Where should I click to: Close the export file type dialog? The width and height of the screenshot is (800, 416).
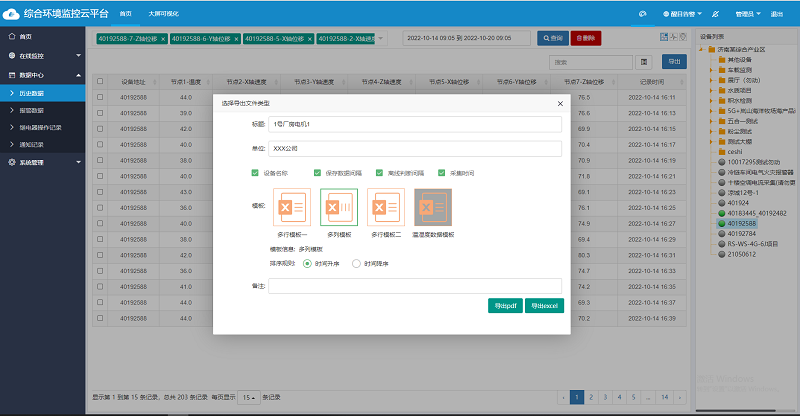click(559, 103)
